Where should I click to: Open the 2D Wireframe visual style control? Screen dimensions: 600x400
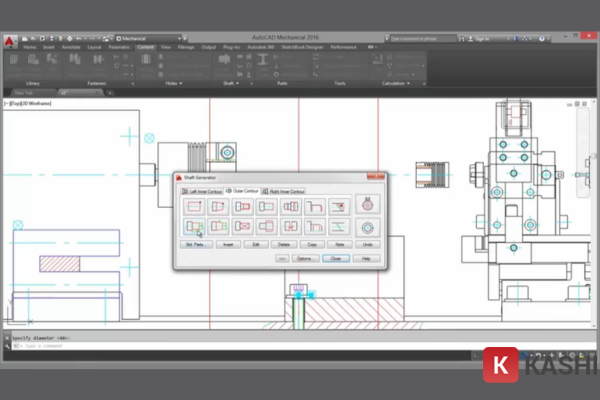pos(36,103)
